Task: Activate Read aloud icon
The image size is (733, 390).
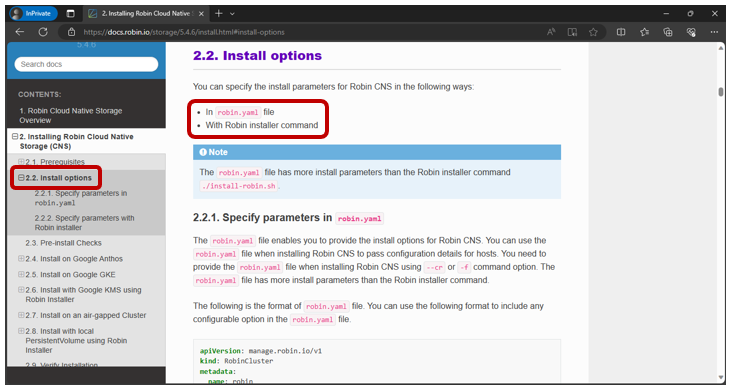Action: pyautogui.click(x=551, y=32)
